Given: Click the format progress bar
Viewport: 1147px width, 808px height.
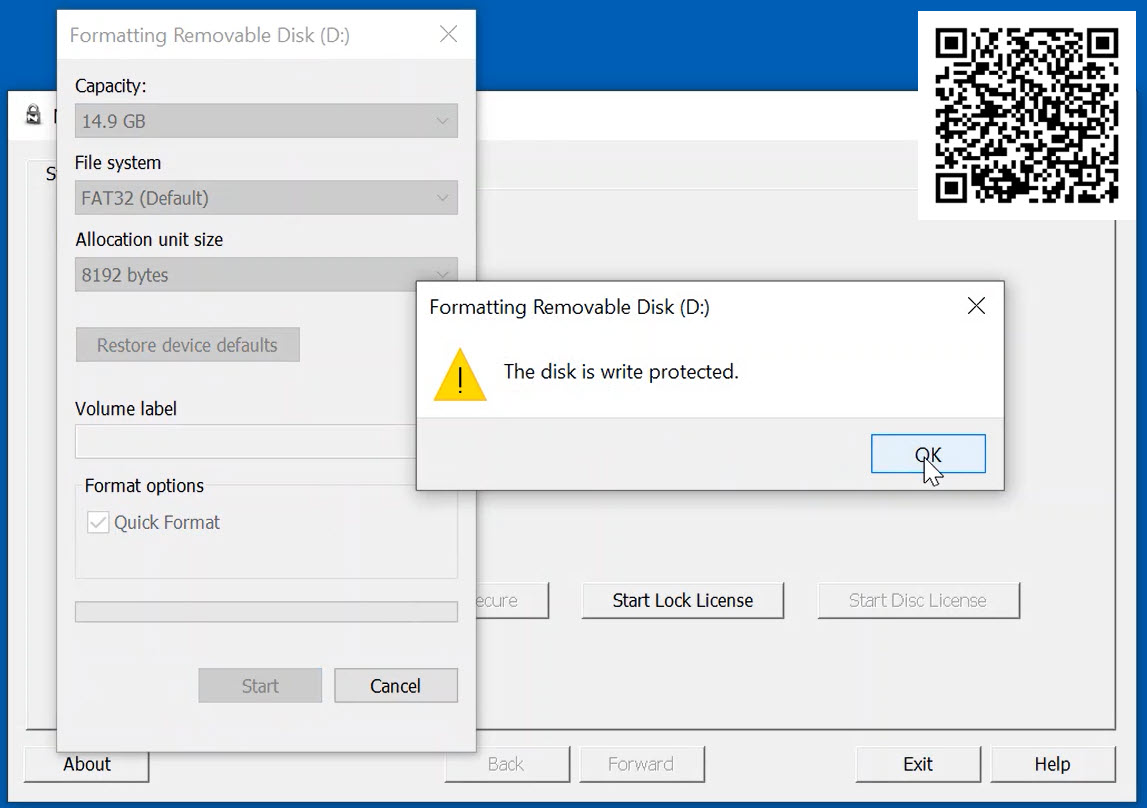Looking at the screenshot, I should (x=266, y=611).
